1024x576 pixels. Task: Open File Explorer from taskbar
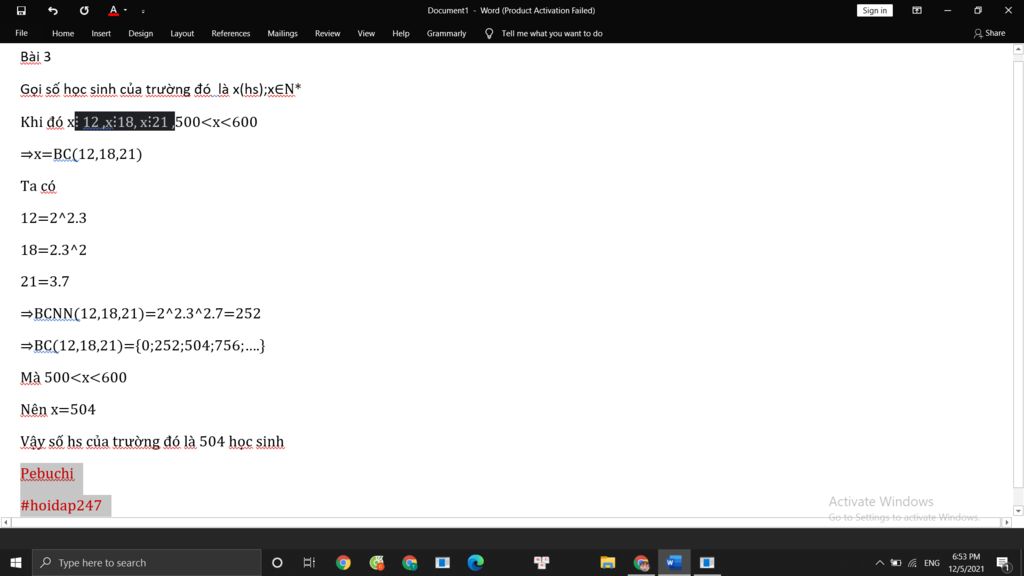(x=608, y=562)
